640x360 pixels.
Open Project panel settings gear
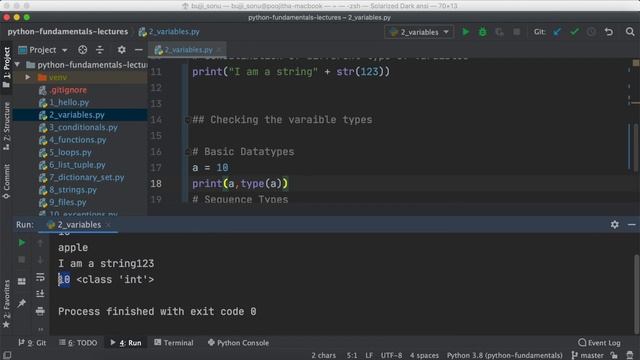121,50
